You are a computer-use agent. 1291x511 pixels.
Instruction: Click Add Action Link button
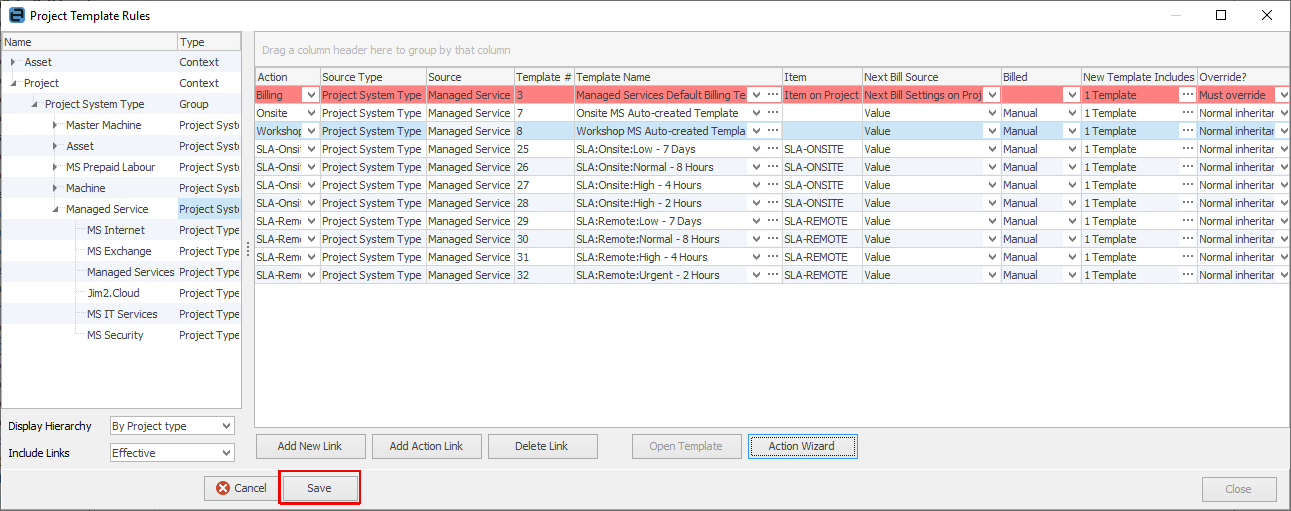(x=426, y=446)
